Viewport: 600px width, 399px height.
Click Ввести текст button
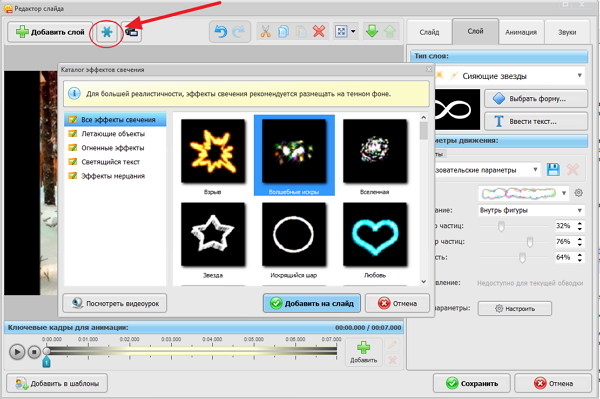coord(536,121)
